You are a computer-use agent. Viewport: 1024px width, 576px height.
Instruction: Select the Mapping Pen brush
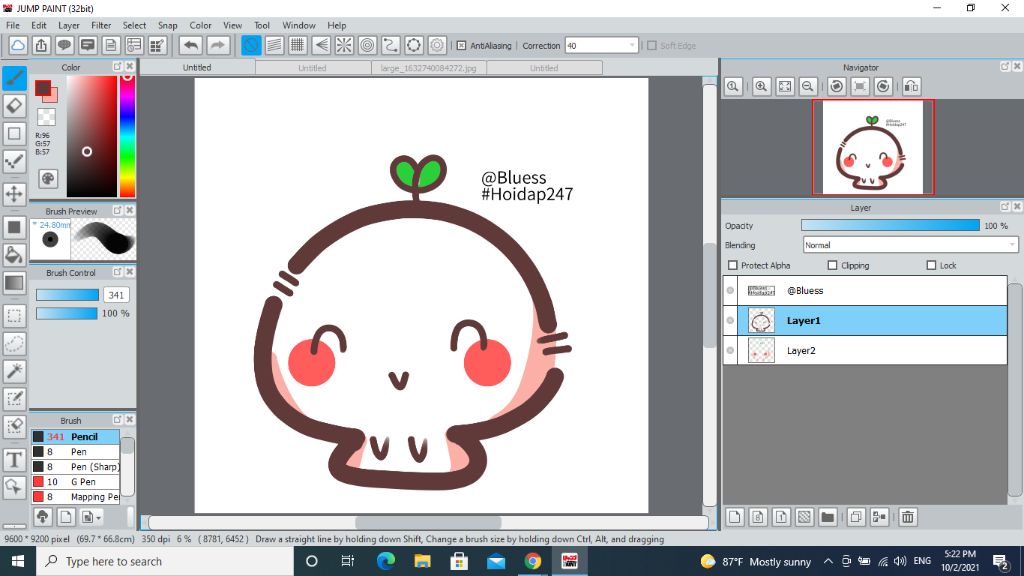(x=76, y=496)
